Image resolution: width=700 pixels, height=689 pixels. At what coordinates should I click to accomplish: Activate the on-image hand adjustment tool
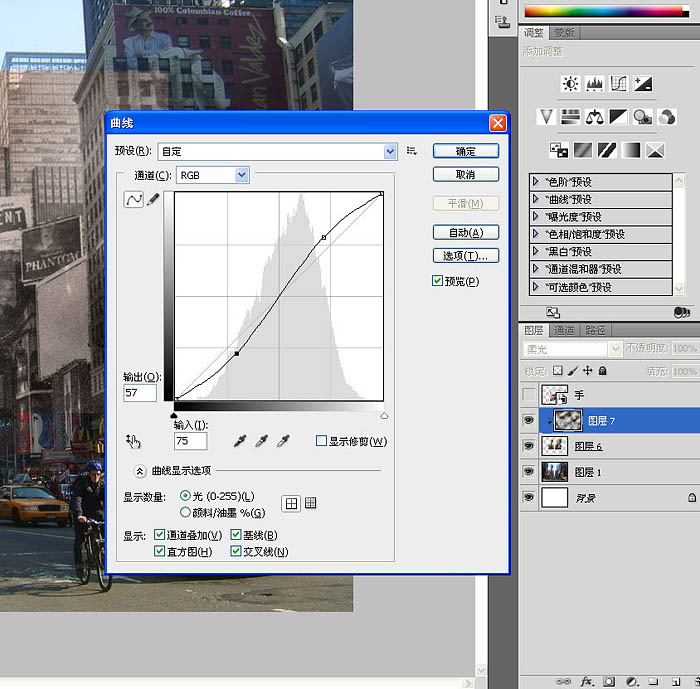tap(134, 441)
